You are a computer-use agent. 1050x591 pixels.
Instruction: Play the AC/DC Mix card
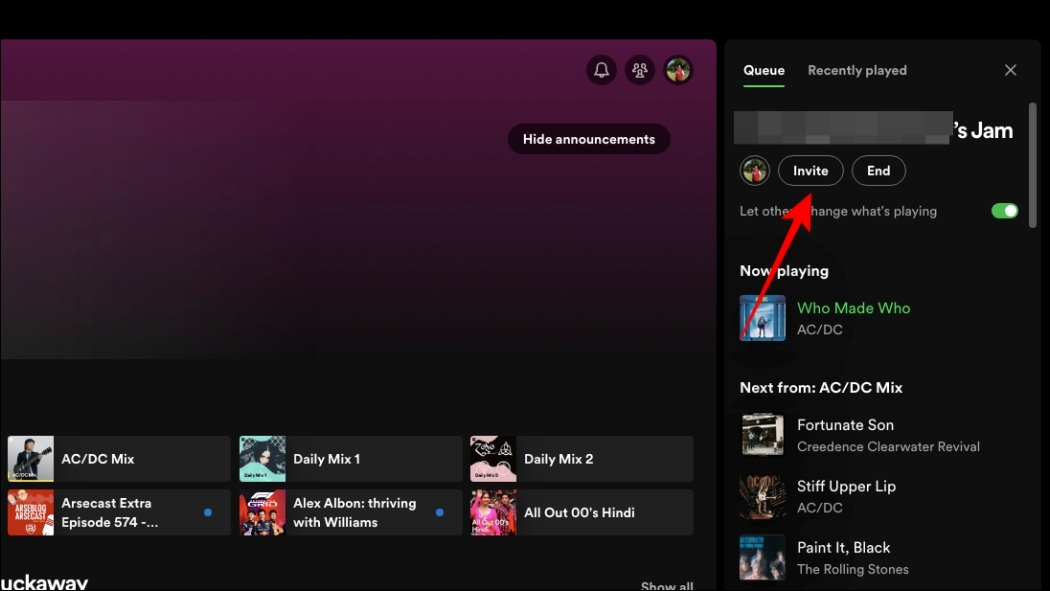[x=117, y=458]
